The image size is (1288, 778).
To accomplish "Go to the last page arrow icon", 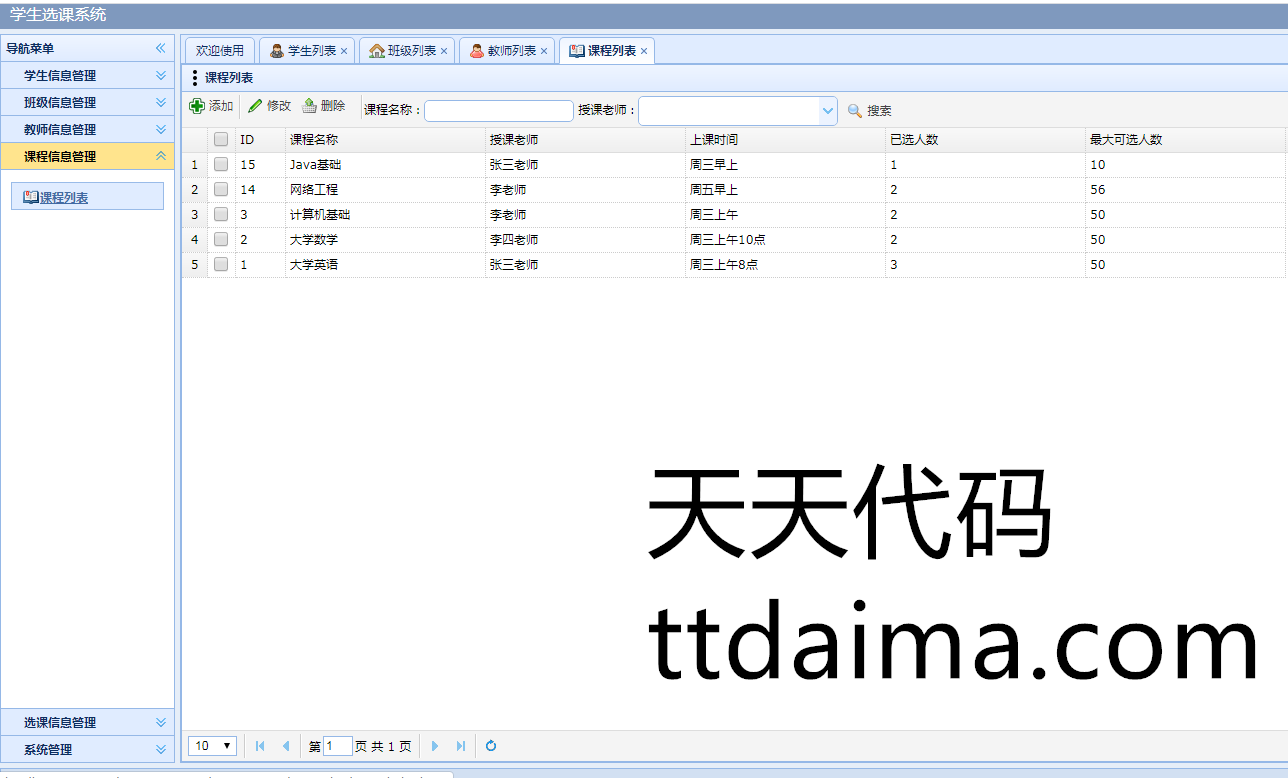I will coord(461,746).
